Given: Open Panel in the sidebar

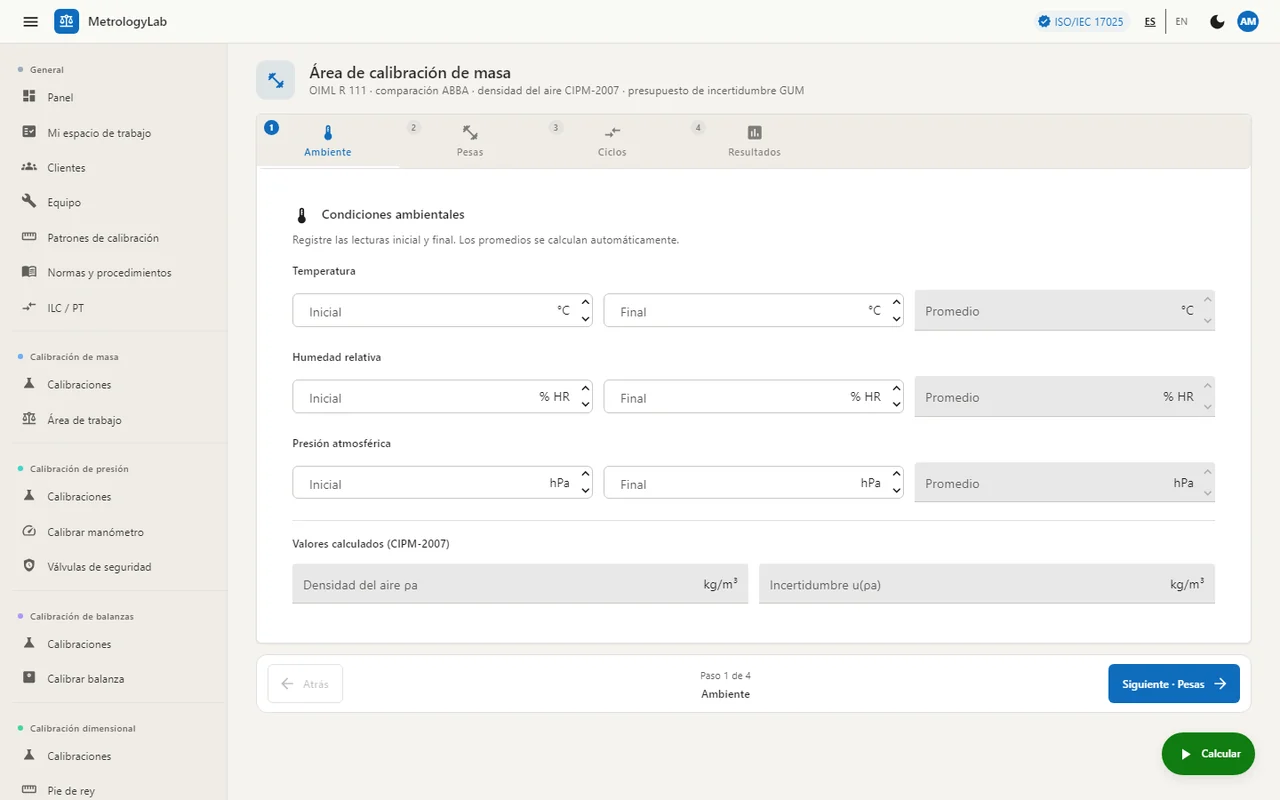Looking at the screenshot, I should [x=113, y=97].
